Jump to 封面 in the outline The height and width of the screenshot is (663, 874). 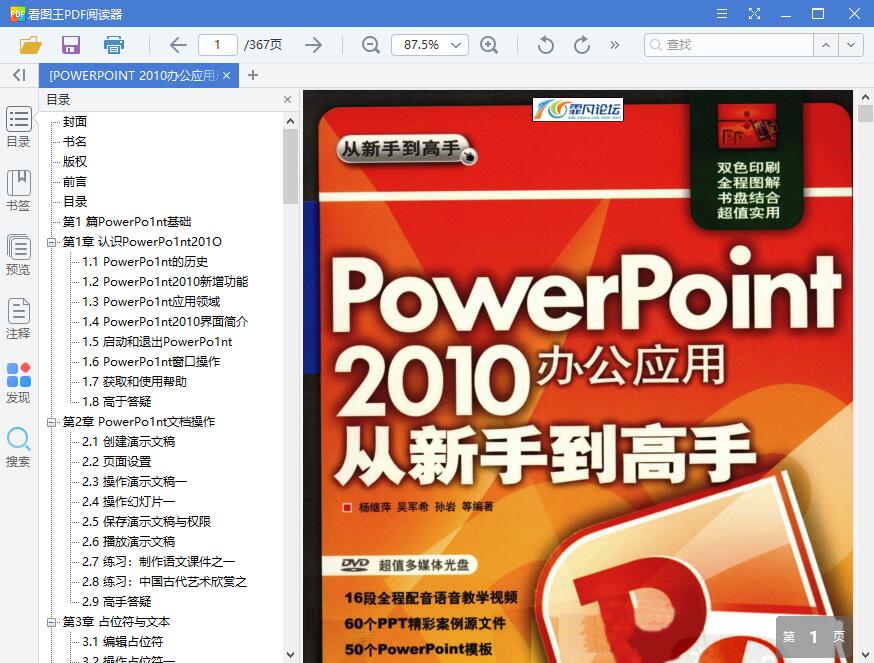75,122
